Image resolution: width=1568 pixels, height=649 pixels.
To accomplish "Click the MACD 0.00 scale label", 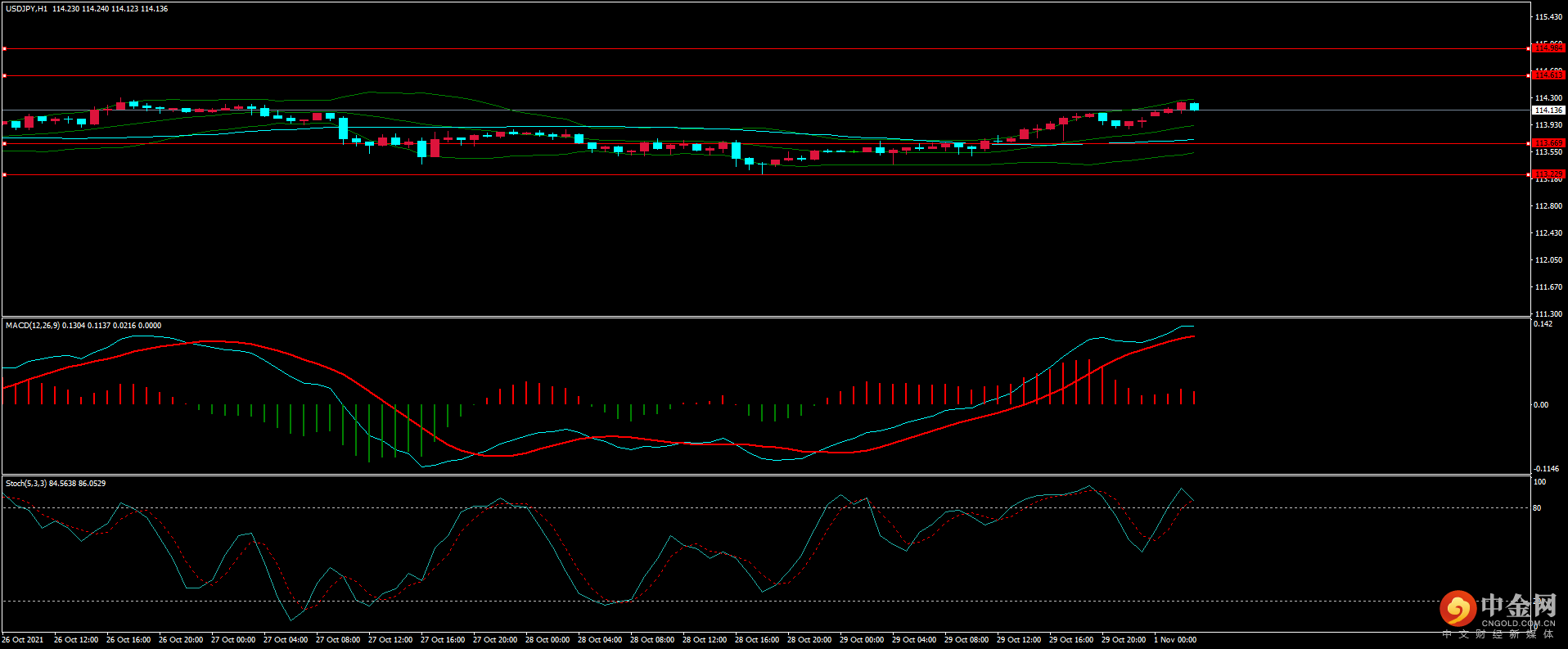I will [x=1540, y=405].
